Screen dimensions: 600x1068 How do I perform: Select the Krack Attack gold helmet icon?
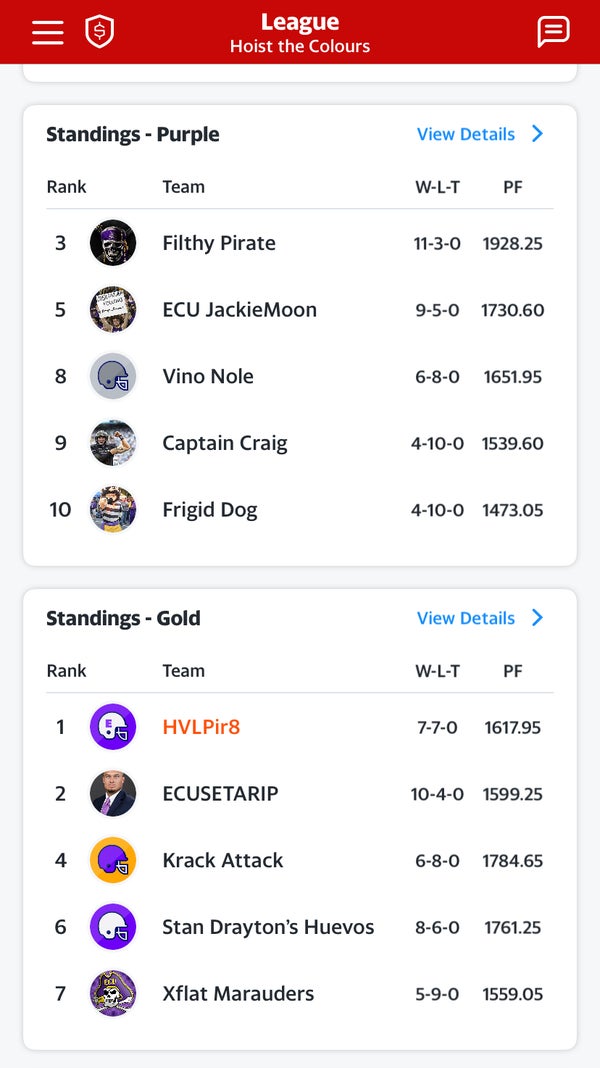pos(113,860)
